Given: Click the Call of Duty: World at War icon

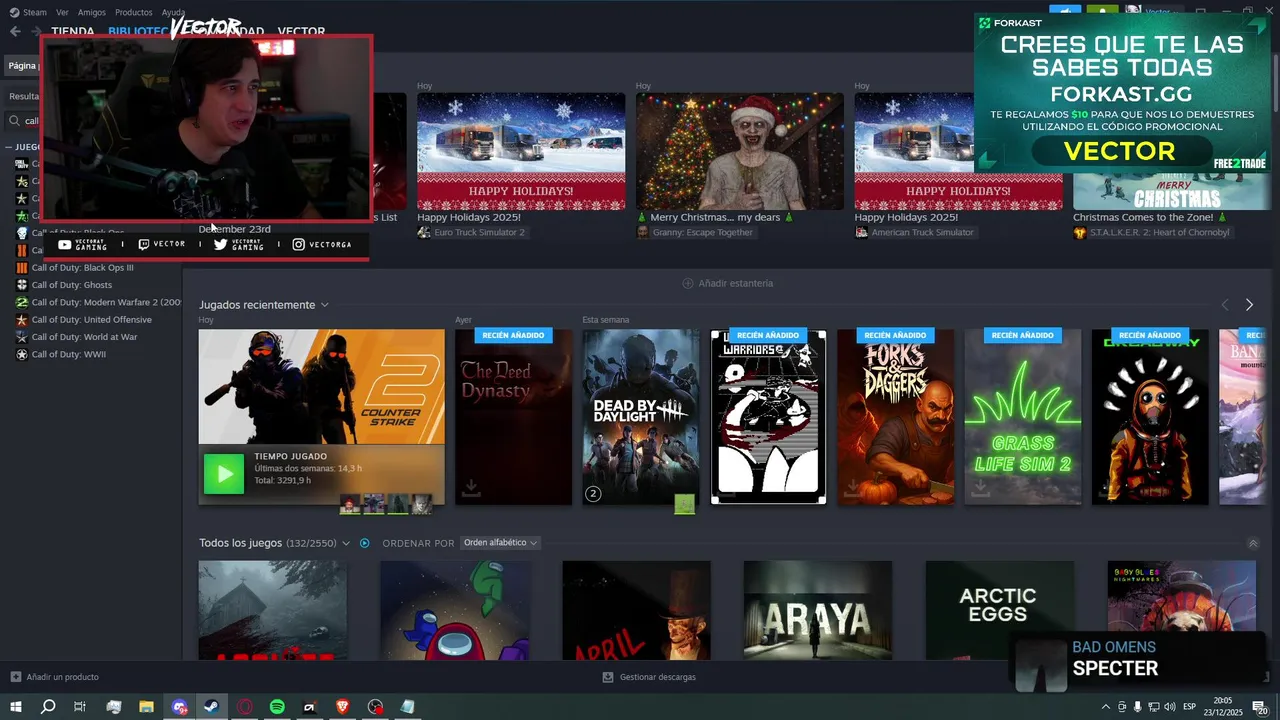Looking at the screenshot, I should coord(22,337).
